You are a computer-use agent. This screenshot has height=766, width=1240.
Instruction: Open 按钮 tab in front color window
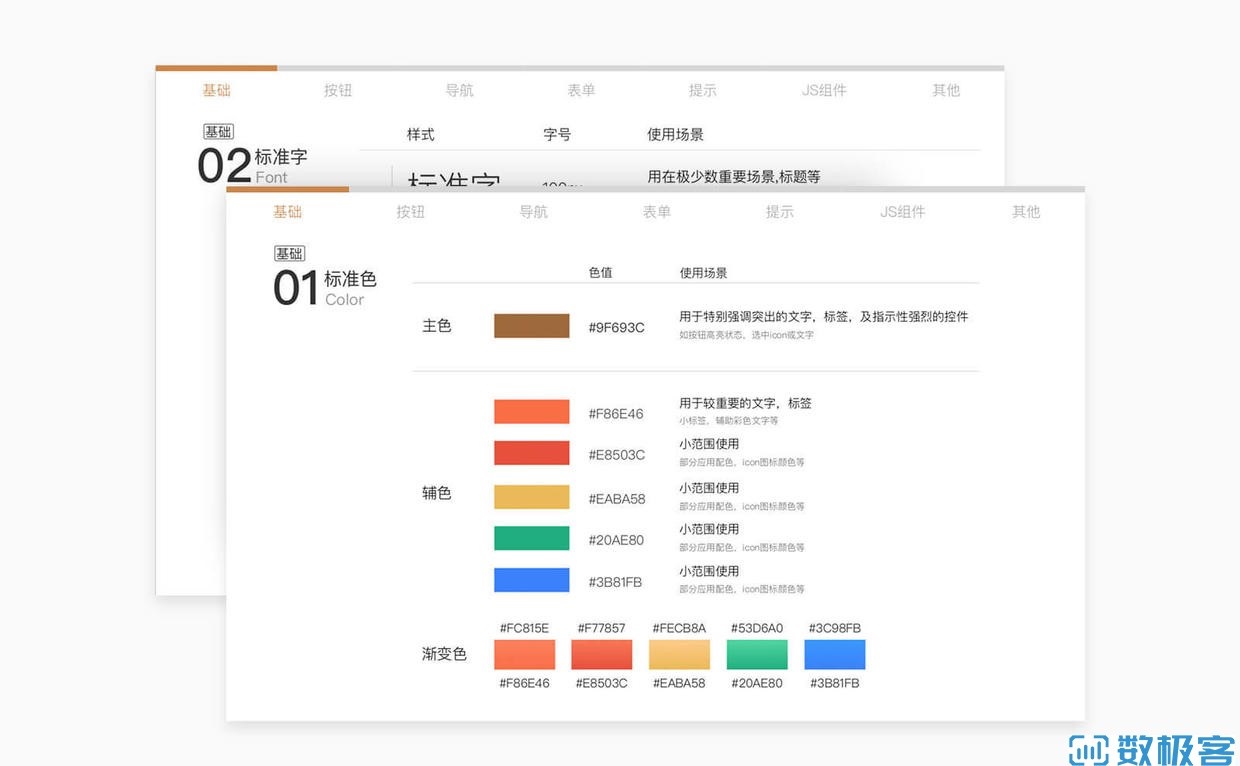pyautogui.click(x=410, y=212)
